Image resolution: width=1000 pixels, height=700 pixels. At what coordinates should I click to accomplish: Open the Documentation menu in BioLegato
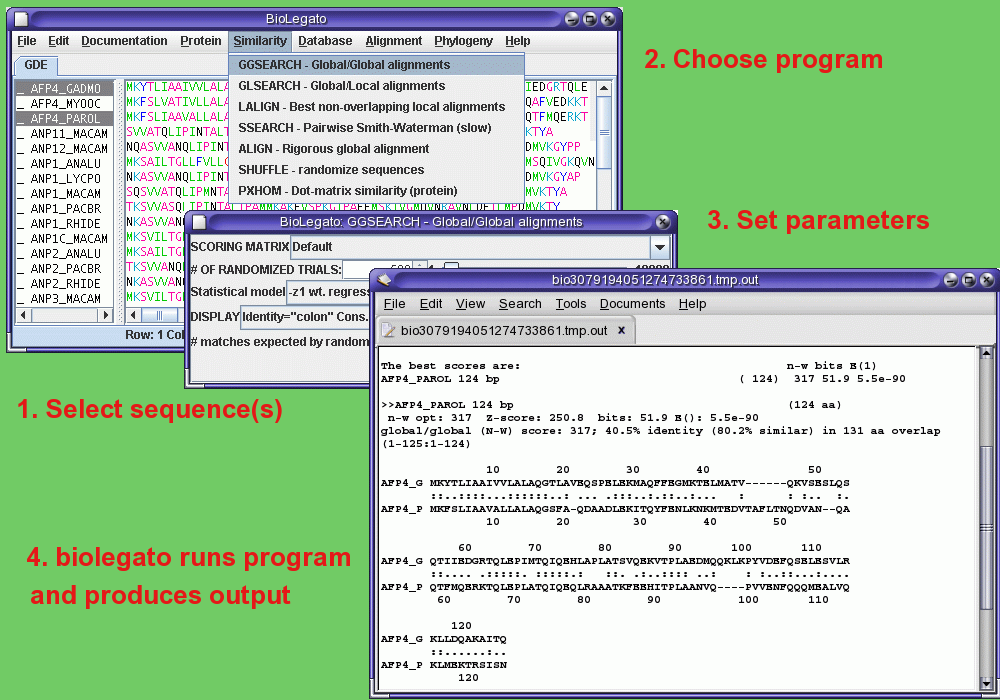(x=124, y=41)
